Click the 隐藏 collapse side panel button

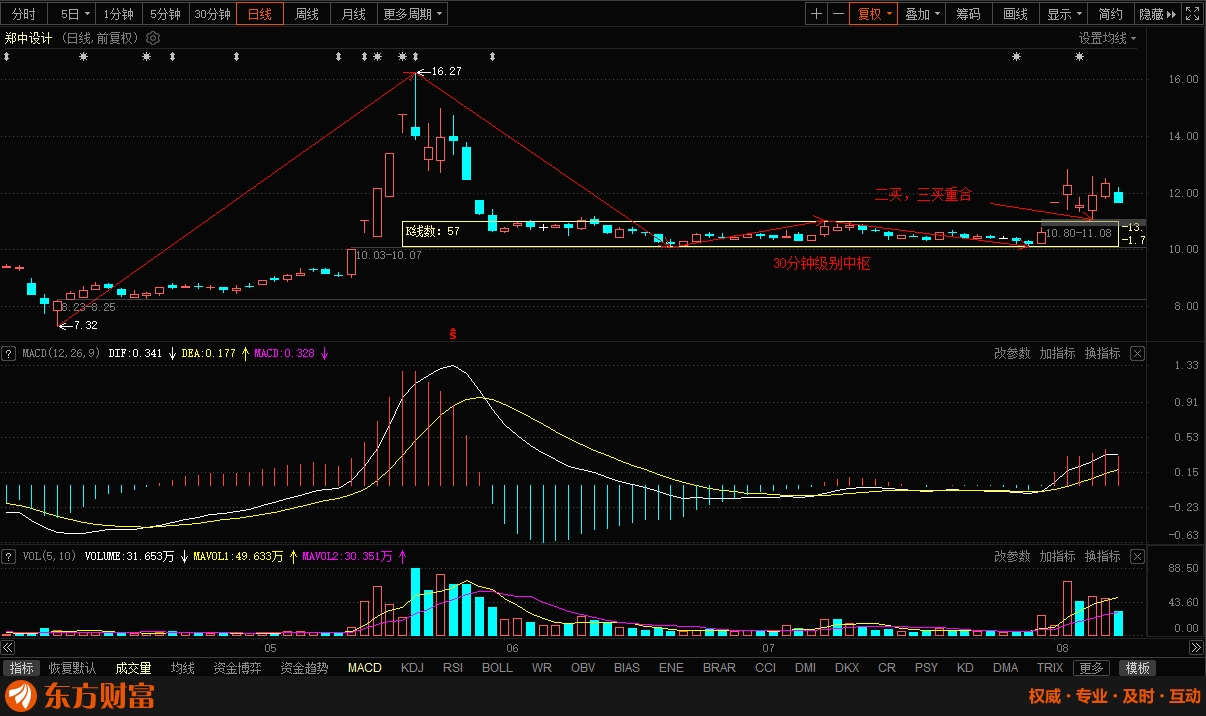(1157, 14)
